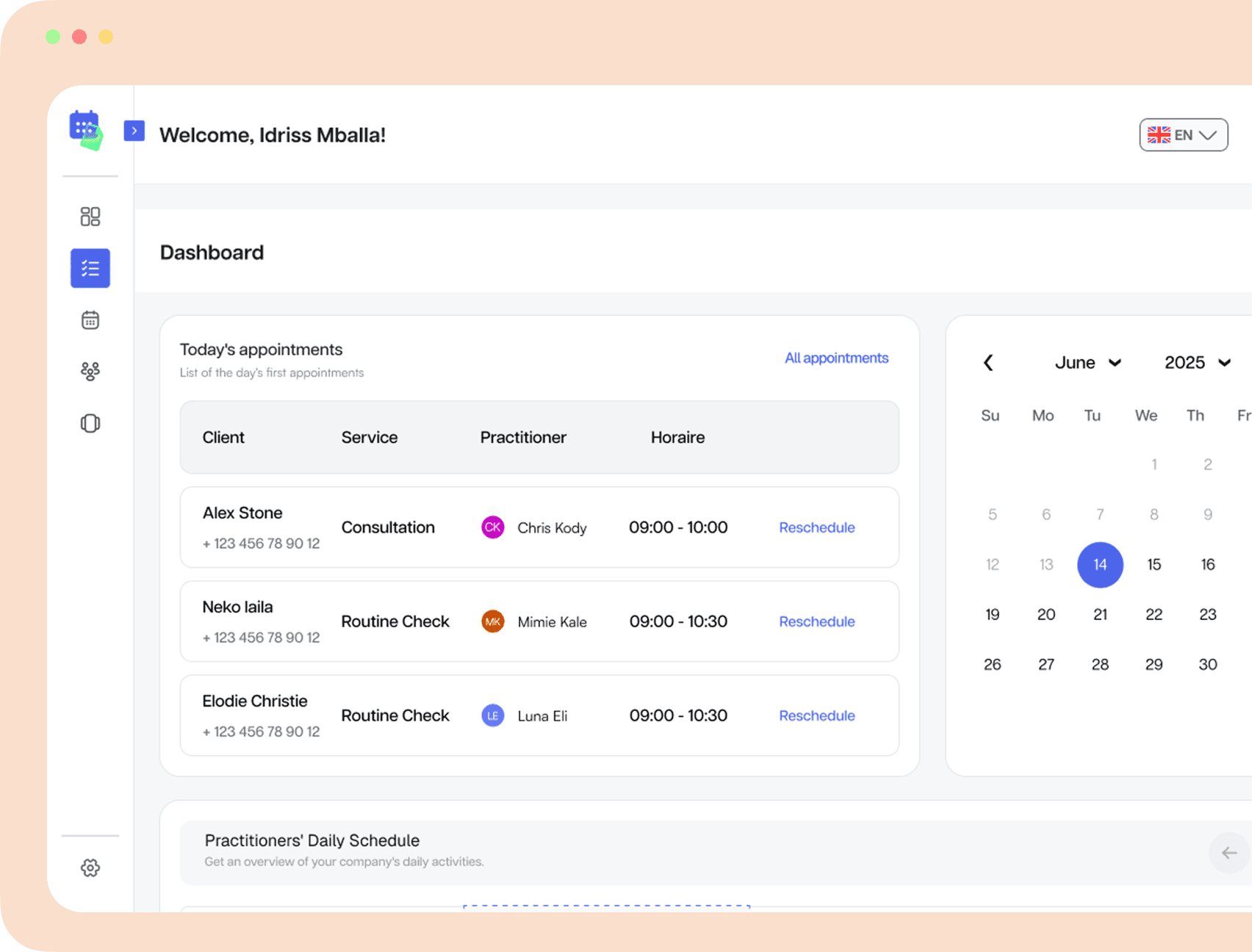1252x952 pixels.
Task: Click Chris Kody's CK avatar
Action: [x=492, y=527]
